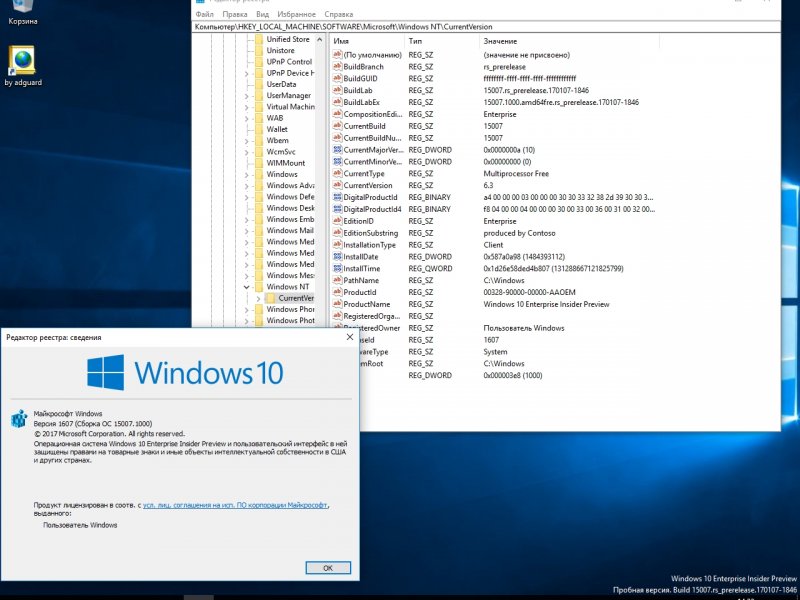Expand the UPnP Device H key
The height and width of the screenshot is (600, 800).
point(247,73)
